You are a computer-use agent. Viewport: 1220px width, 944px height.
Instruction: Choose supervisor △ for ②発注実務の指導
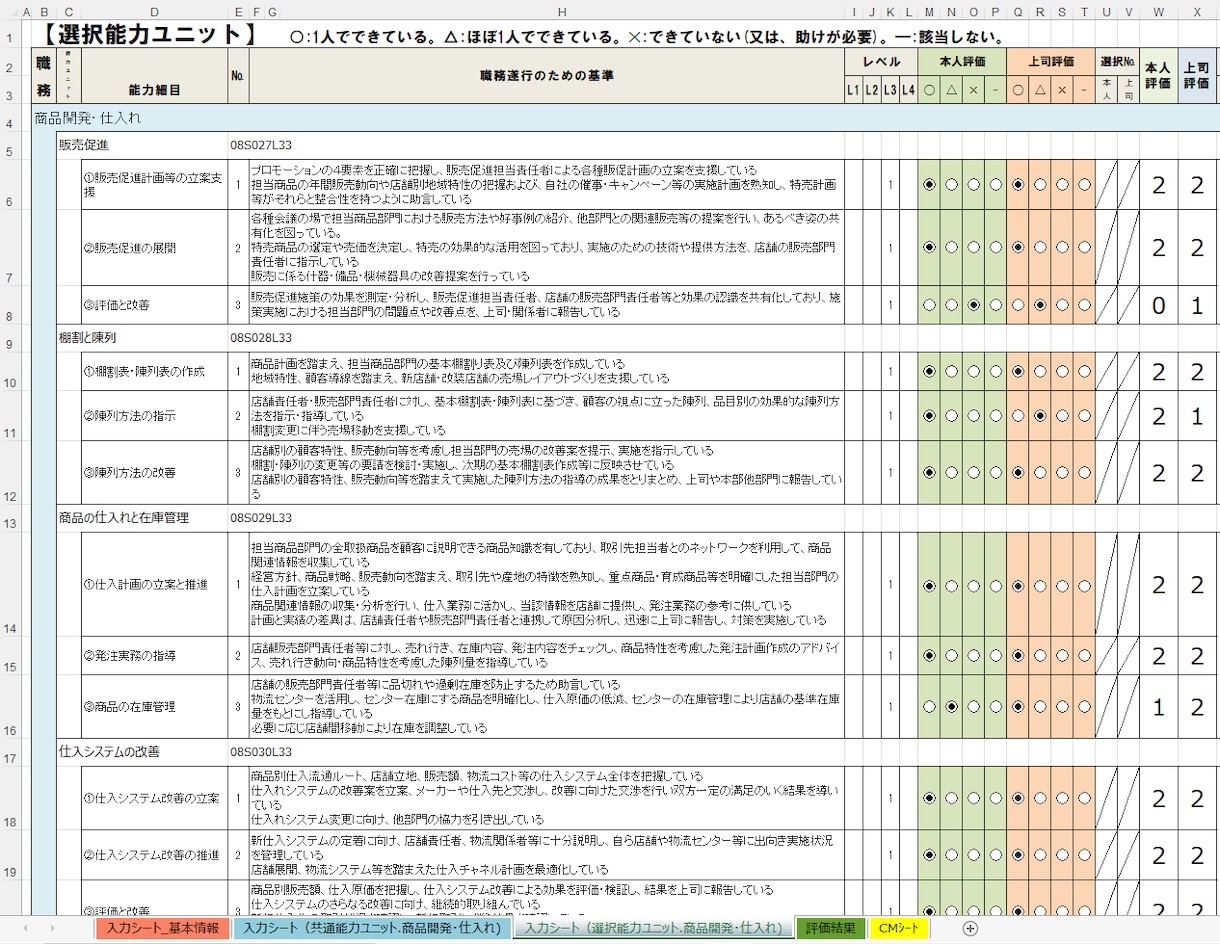1040,656
